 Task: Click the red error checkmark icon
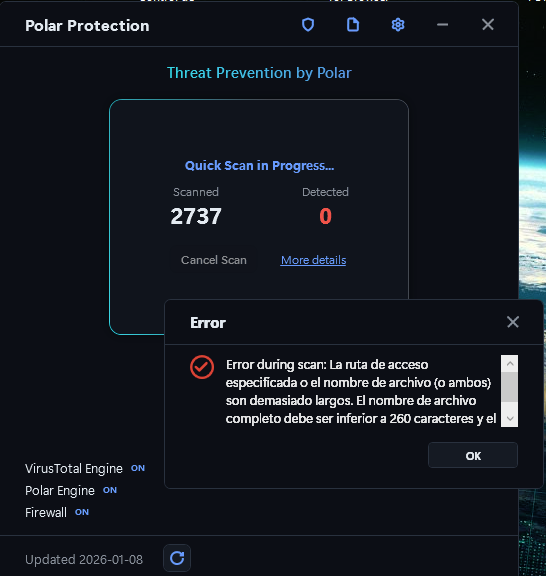[x=202, y=367]
